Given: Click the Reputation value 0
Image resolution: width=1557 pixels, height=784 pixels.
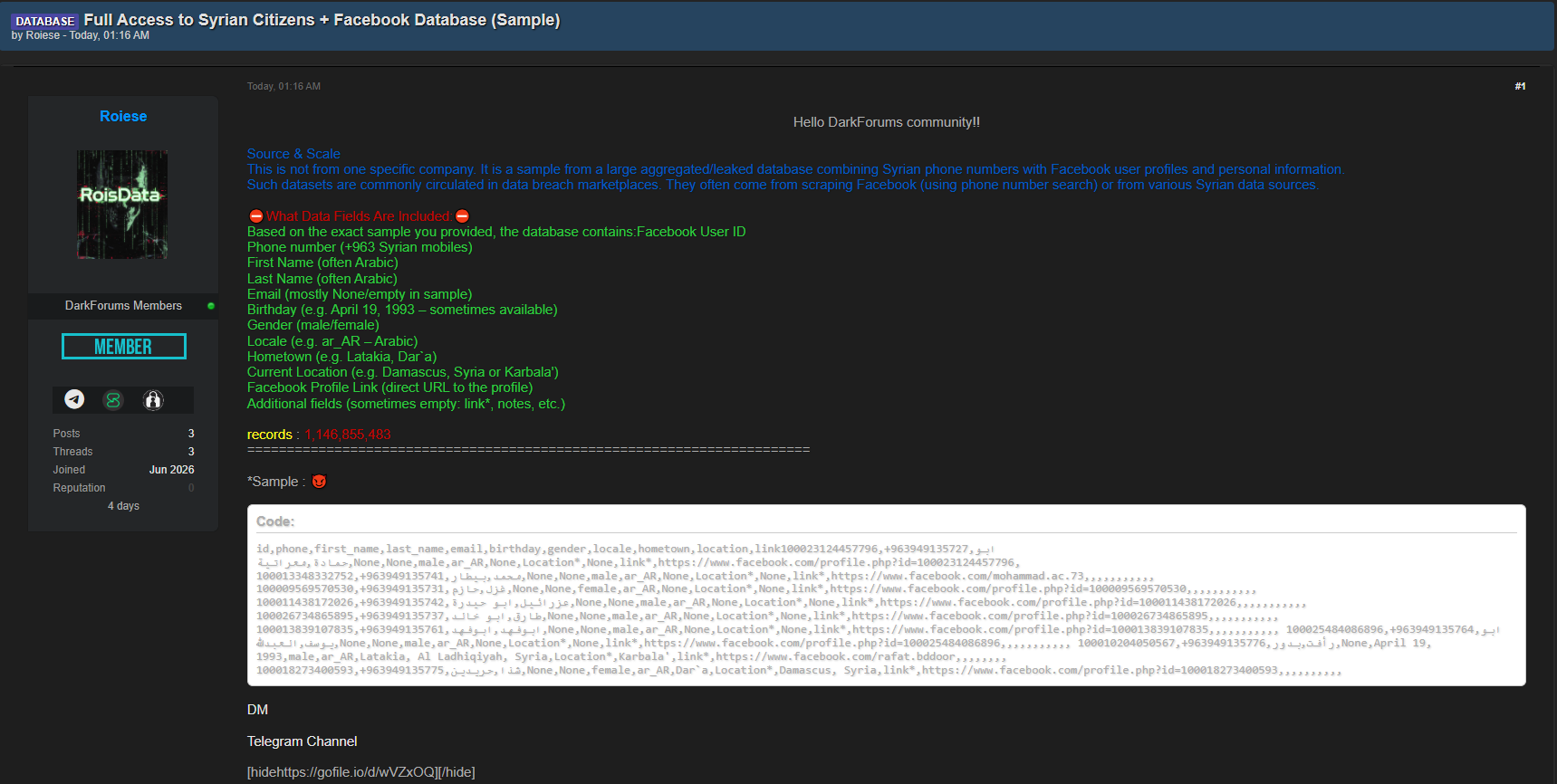Looking at the screenshot, I should 191,488.
